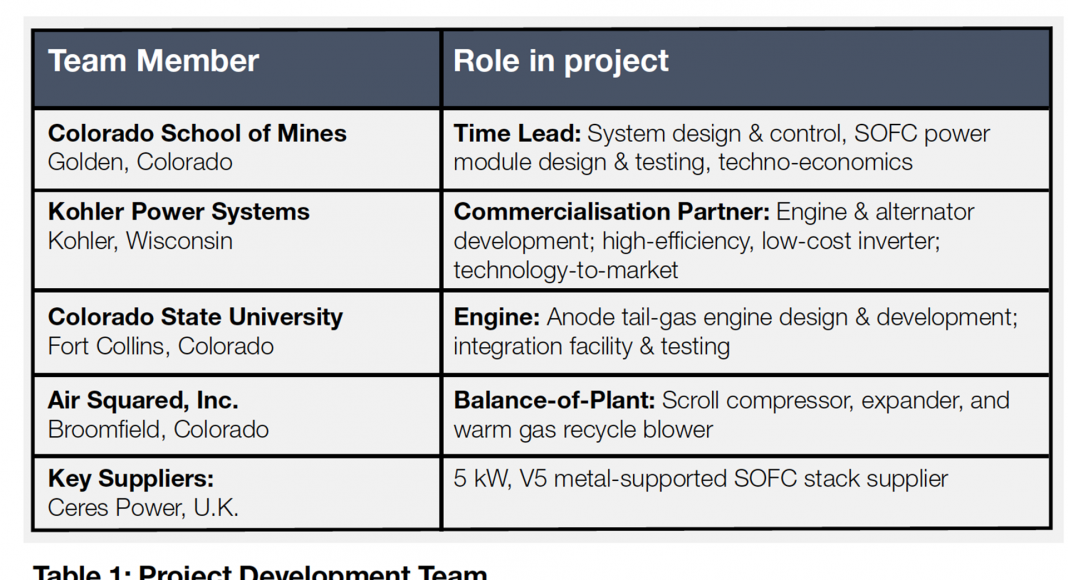Click the "Broomfield, Colorado" location text
1068x580 pixels.
point(158,430)
